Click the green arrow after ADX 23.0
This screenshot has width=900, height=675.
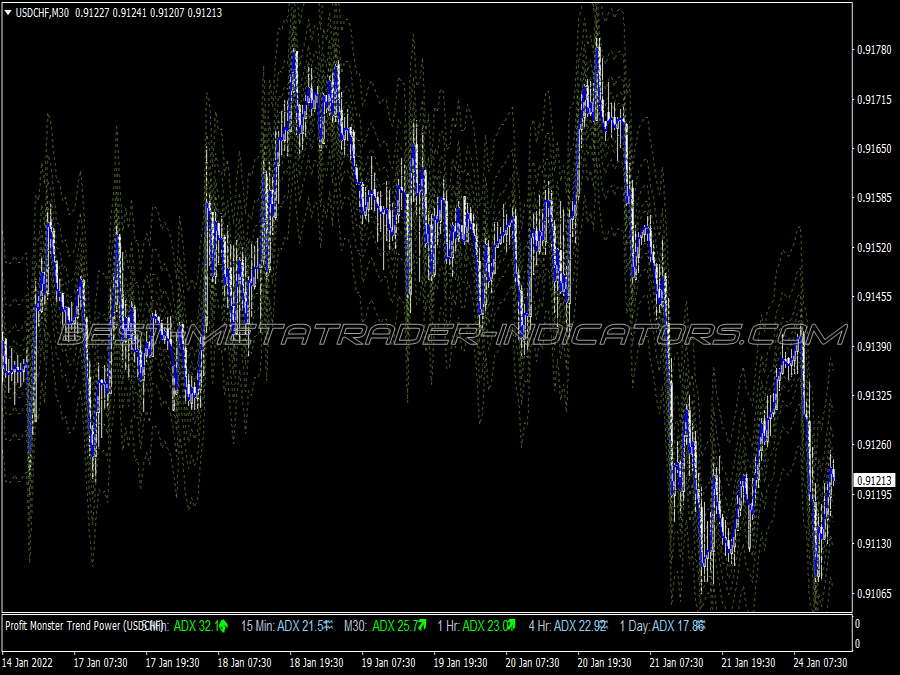[511, 625]
